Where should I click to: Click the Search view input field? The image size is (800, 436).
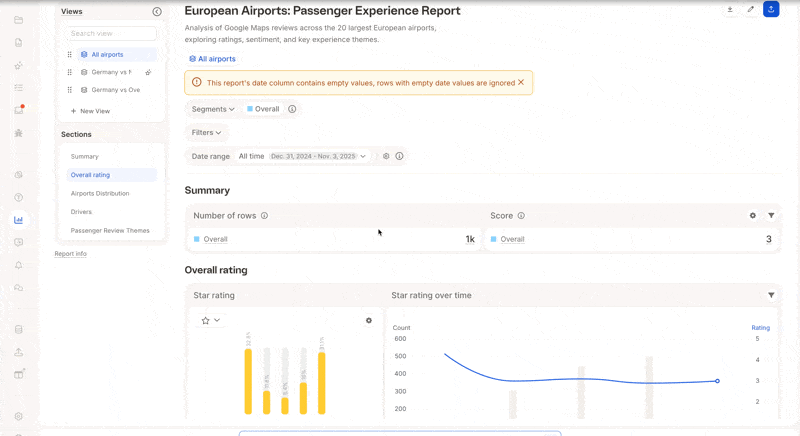click(110, 33)
